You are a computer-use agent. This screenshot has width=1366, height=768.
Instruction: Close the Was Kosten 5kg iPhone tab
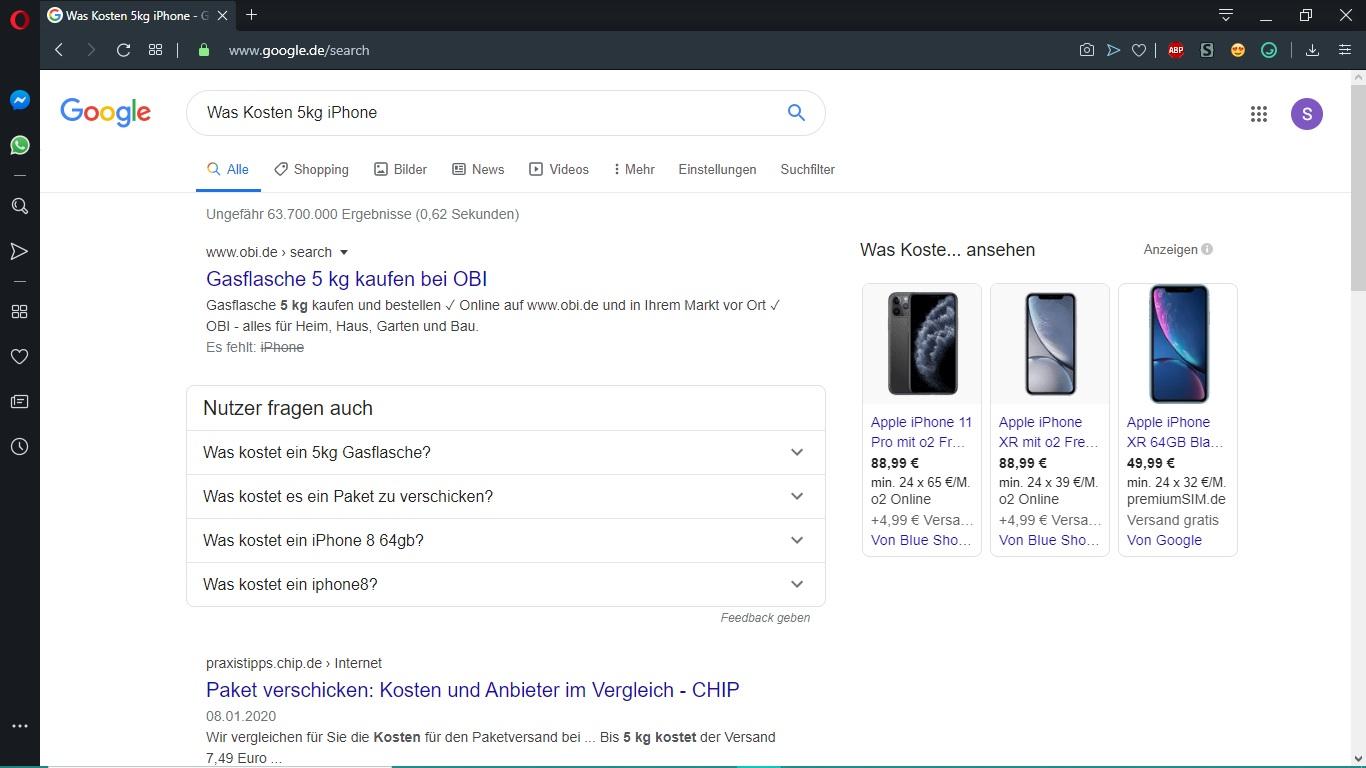coord(222,15)
